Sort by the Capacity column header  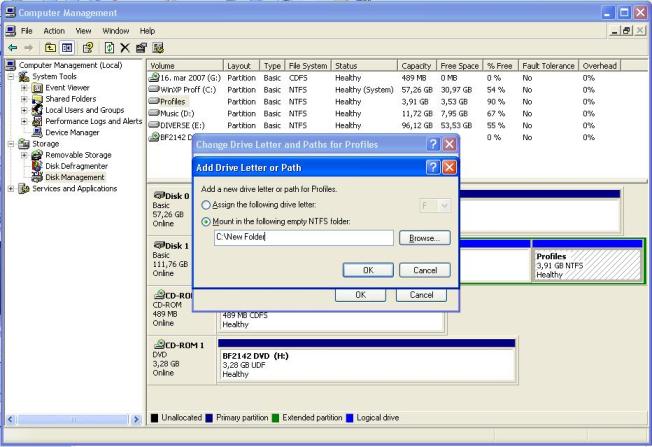click(x=417, y=66)
